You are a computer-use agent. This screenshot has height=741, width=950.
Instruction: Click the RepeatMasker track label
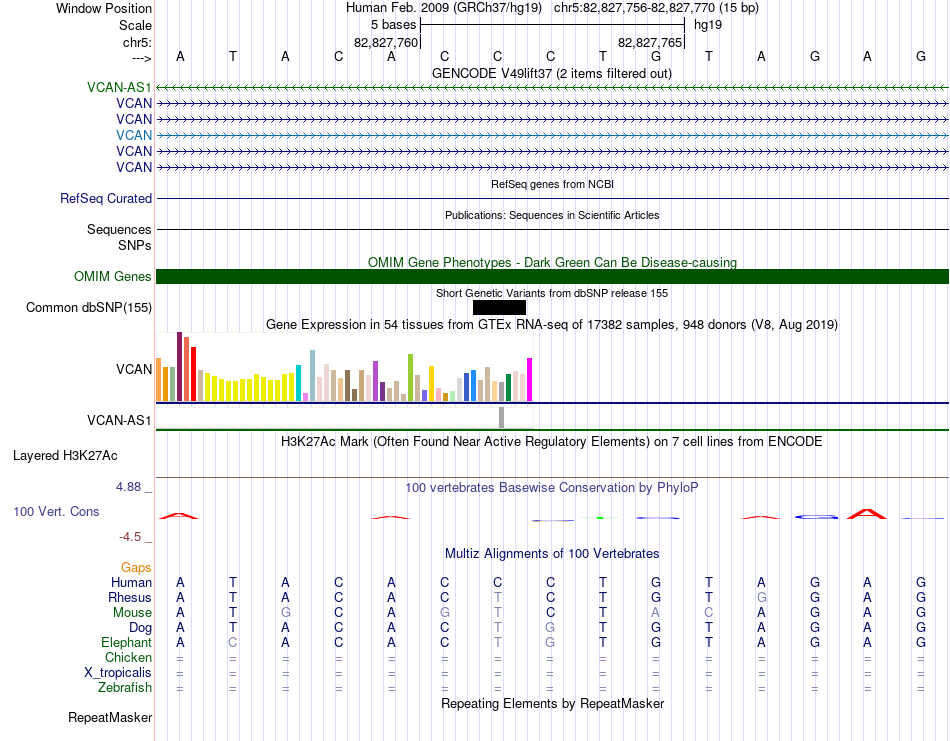click(110, 717)
